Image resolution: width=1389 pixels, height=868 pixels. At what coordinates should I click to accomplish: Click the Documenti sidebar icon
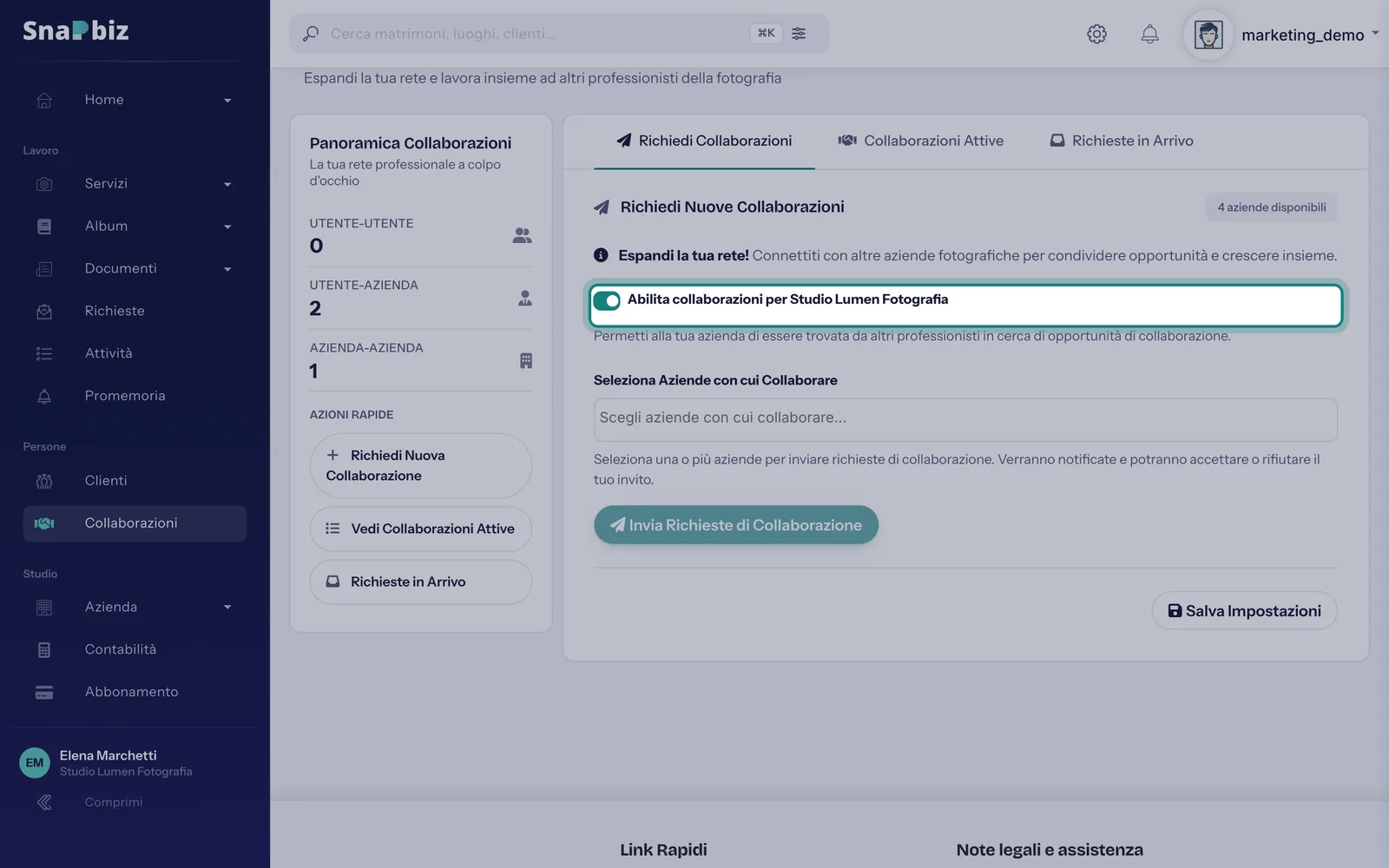pos(44,269)
